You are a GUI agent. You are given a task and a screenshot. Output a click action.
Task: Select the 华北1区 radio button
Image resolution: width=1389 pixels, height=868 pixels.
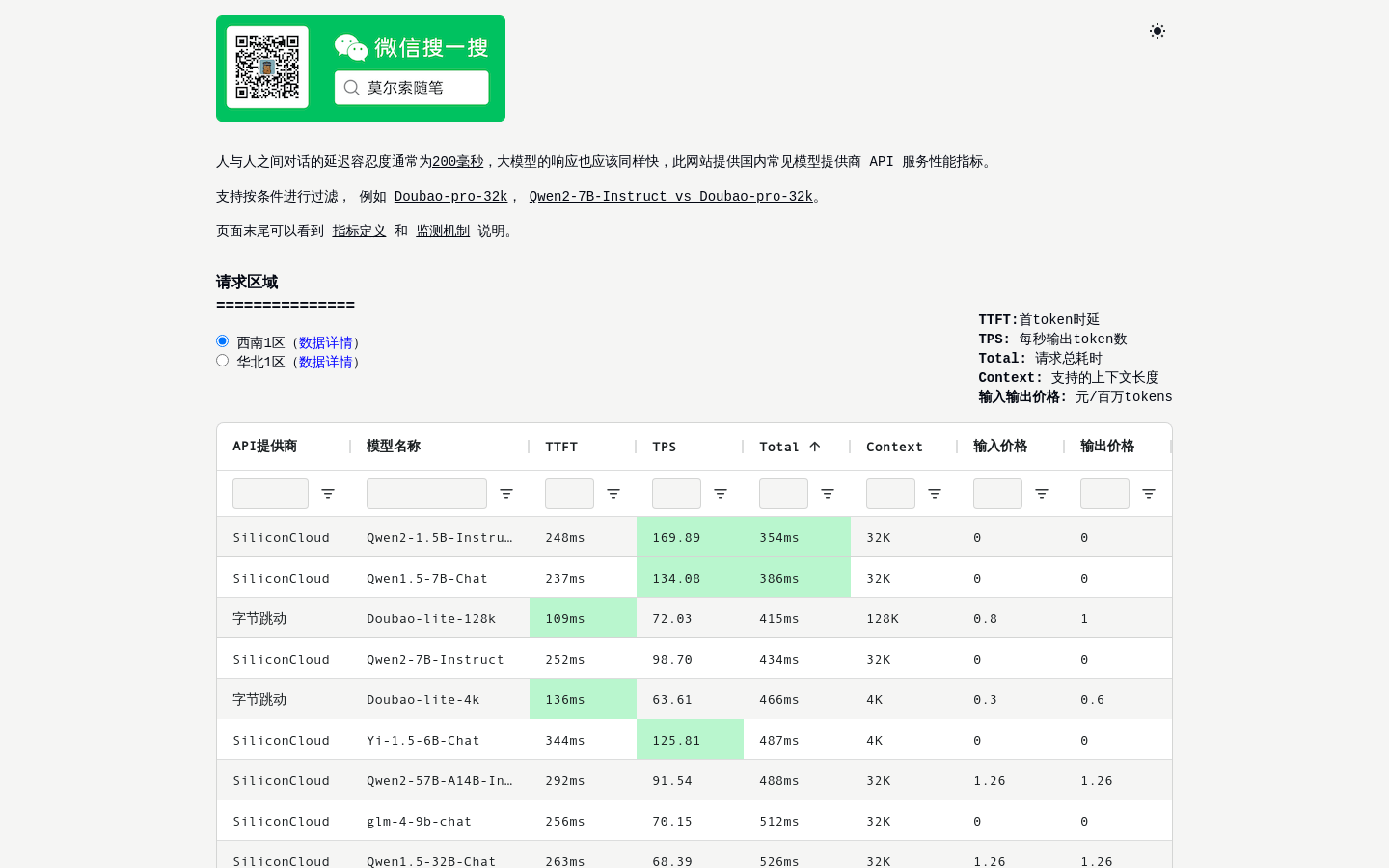point(223,360)
